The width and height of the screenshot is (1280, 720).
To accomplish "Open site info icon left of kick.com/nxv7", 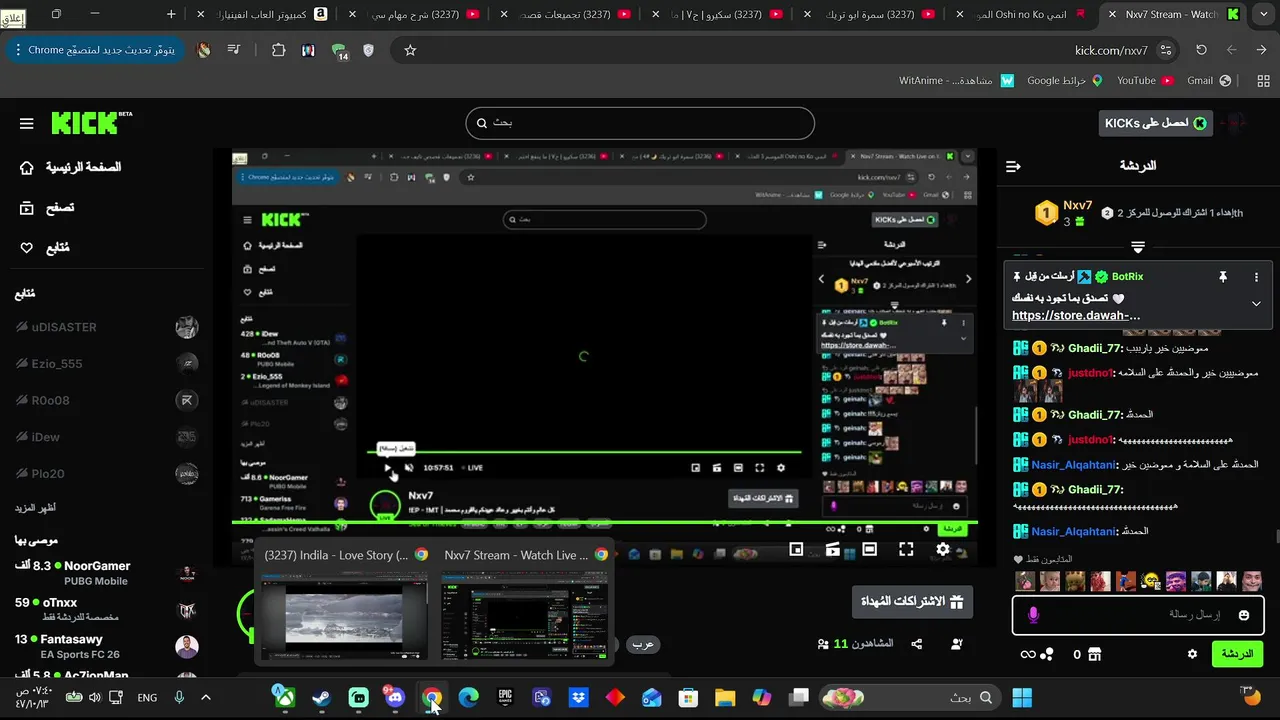I will pyautogui.click(x=1166, y=50).
